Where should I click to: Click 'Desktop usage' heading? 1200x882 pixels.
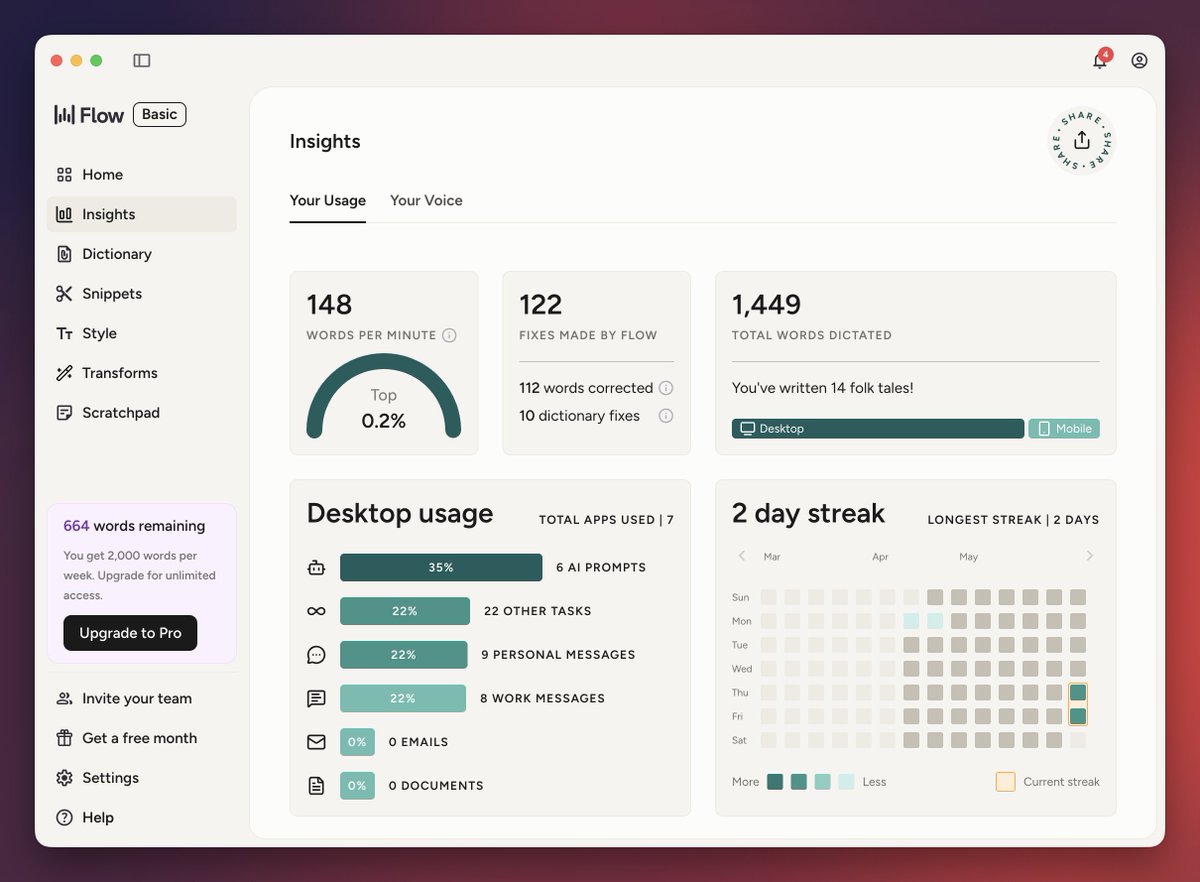tap(400, 514)
